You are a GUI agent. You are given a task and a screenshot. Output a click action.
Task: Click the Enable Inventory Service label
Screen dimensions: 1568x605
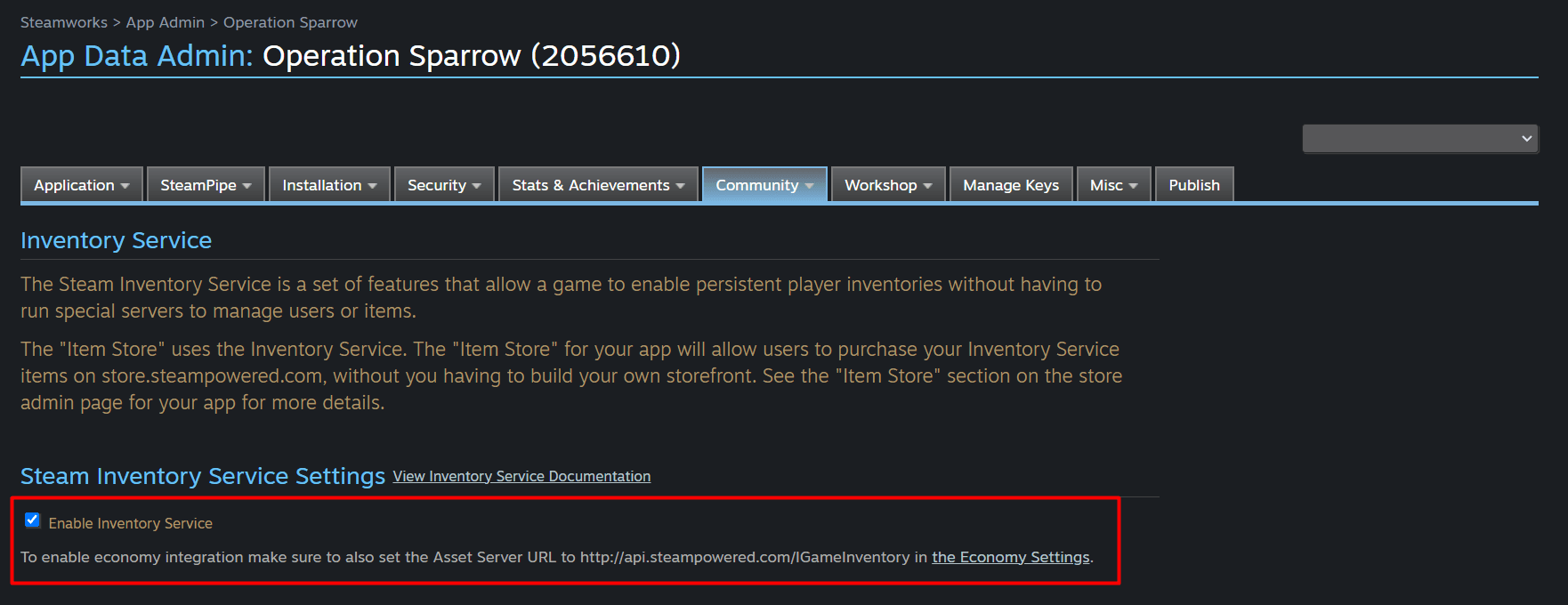(131, 523)
